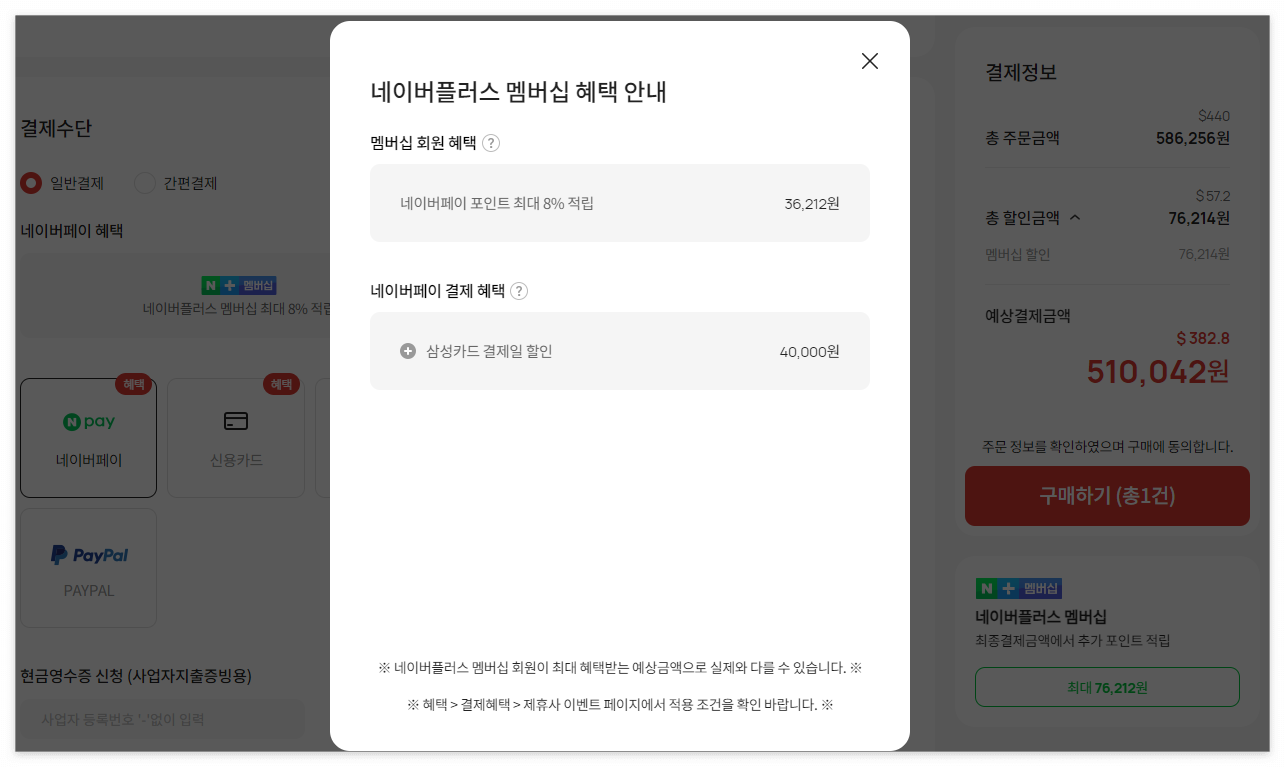Open help icon next to 멤버십 회원 혜택
The width and height of the screenshot is (1285, 767).
pyautogui.click(x=491, y=143)
